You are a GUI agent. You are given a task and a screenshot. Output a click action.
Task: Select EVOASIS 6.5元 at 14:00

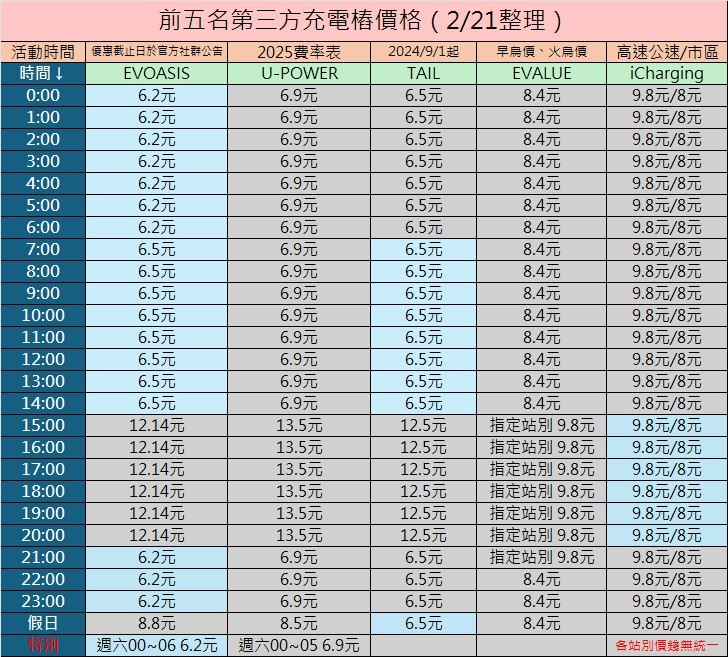pos(156,403)
